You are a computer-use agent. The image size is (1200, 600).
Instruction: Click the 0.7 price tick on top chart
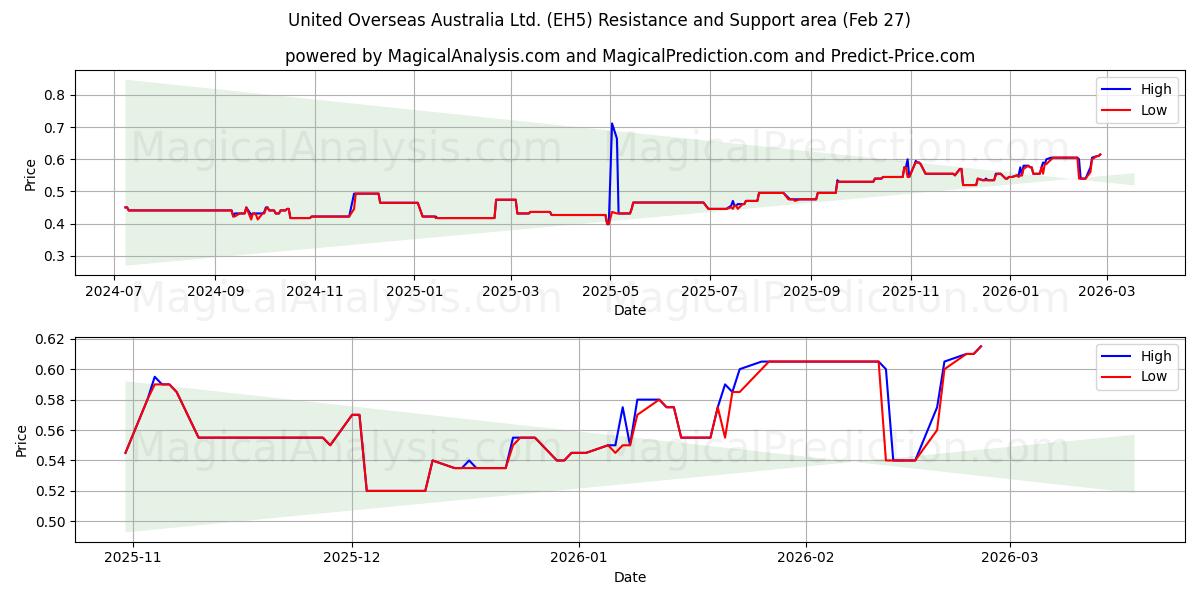pos(56,127)
